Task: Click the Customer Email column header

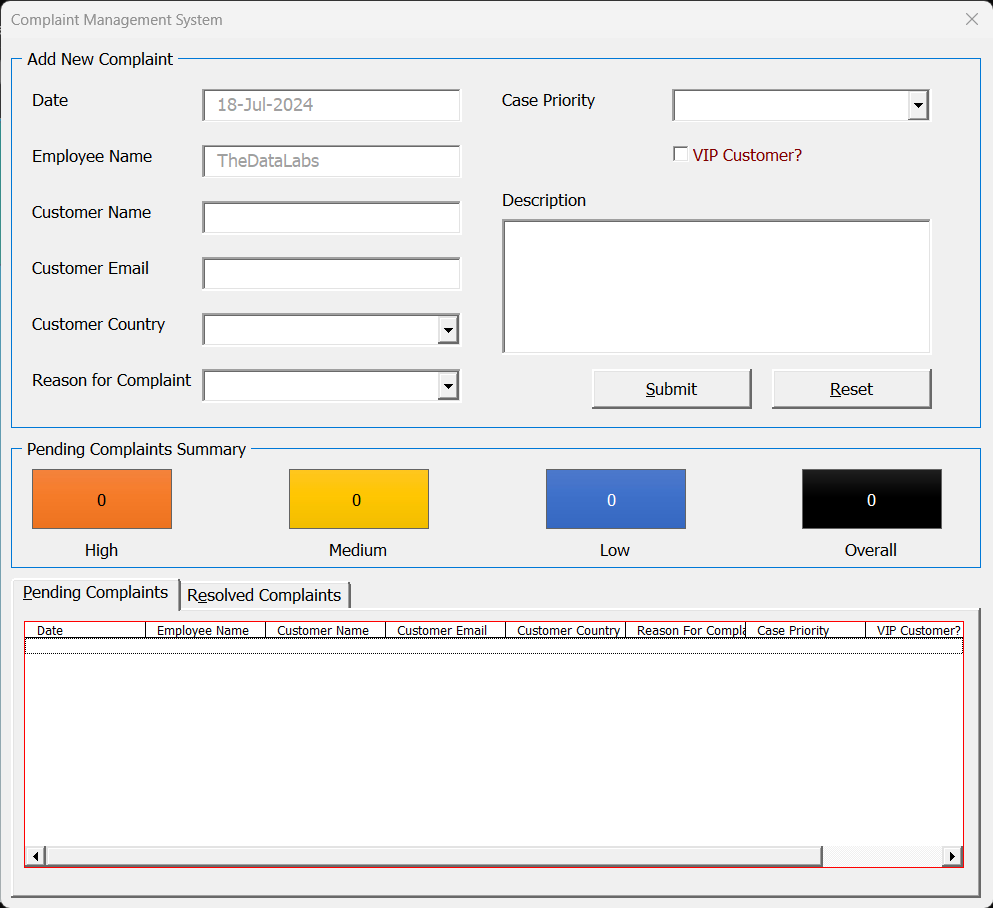Action: coord(445,630)
